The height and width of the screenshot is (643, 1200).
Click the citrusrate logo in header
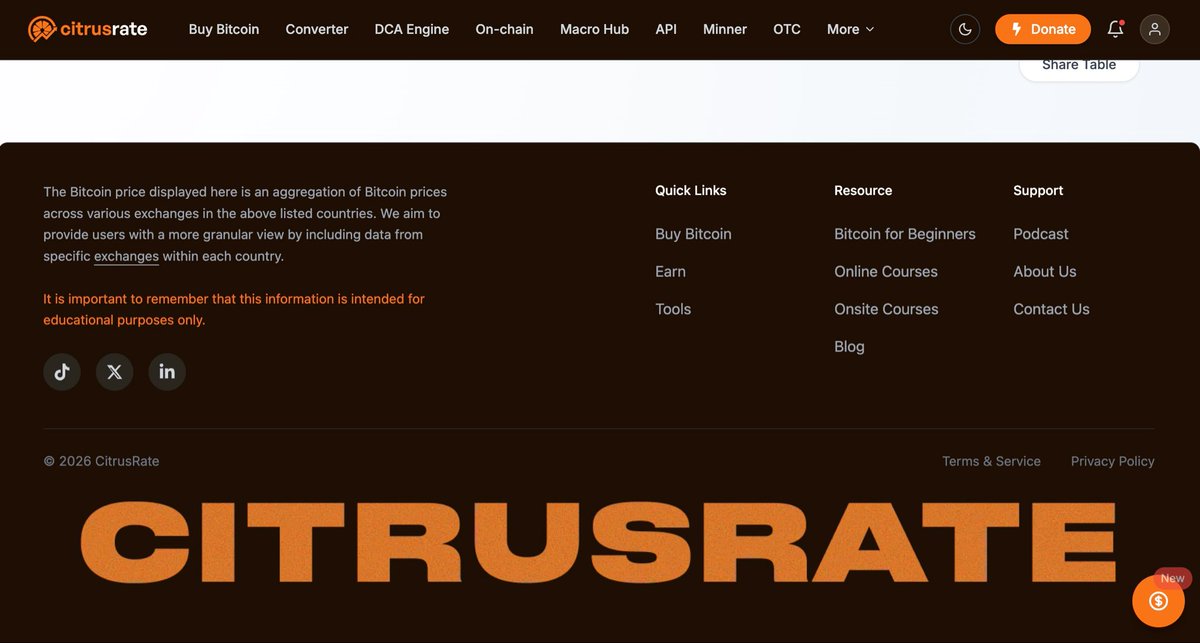point(88,29)
